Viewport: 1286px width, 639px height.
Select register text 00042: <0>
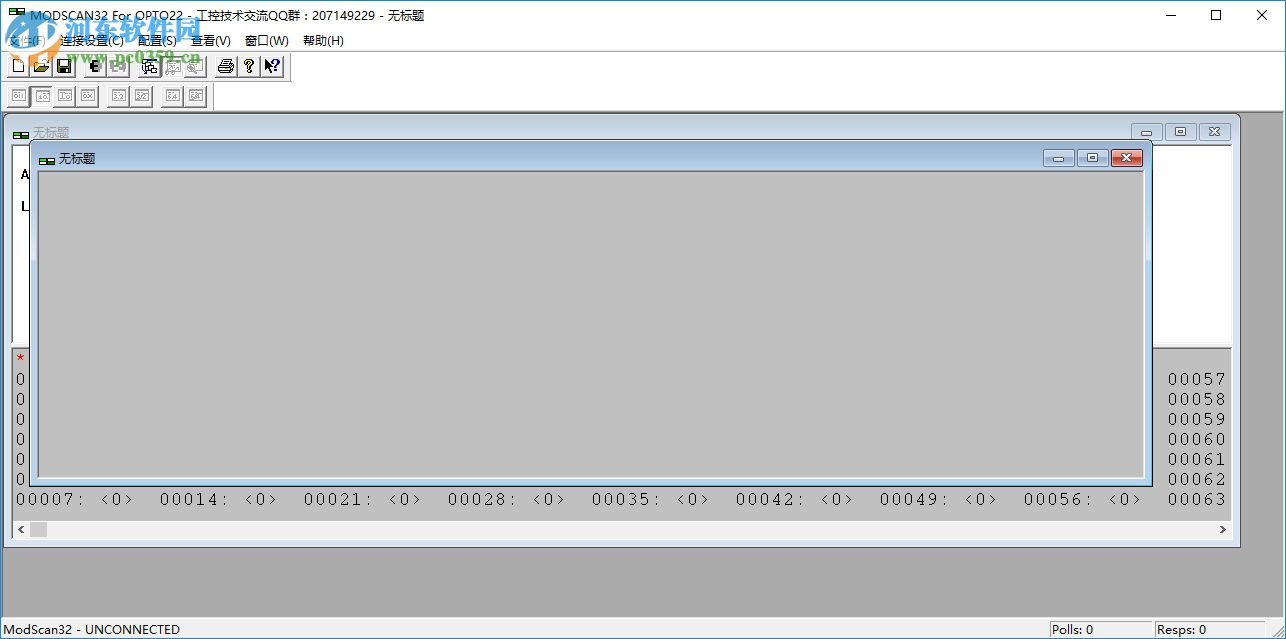tap(794, 499)
